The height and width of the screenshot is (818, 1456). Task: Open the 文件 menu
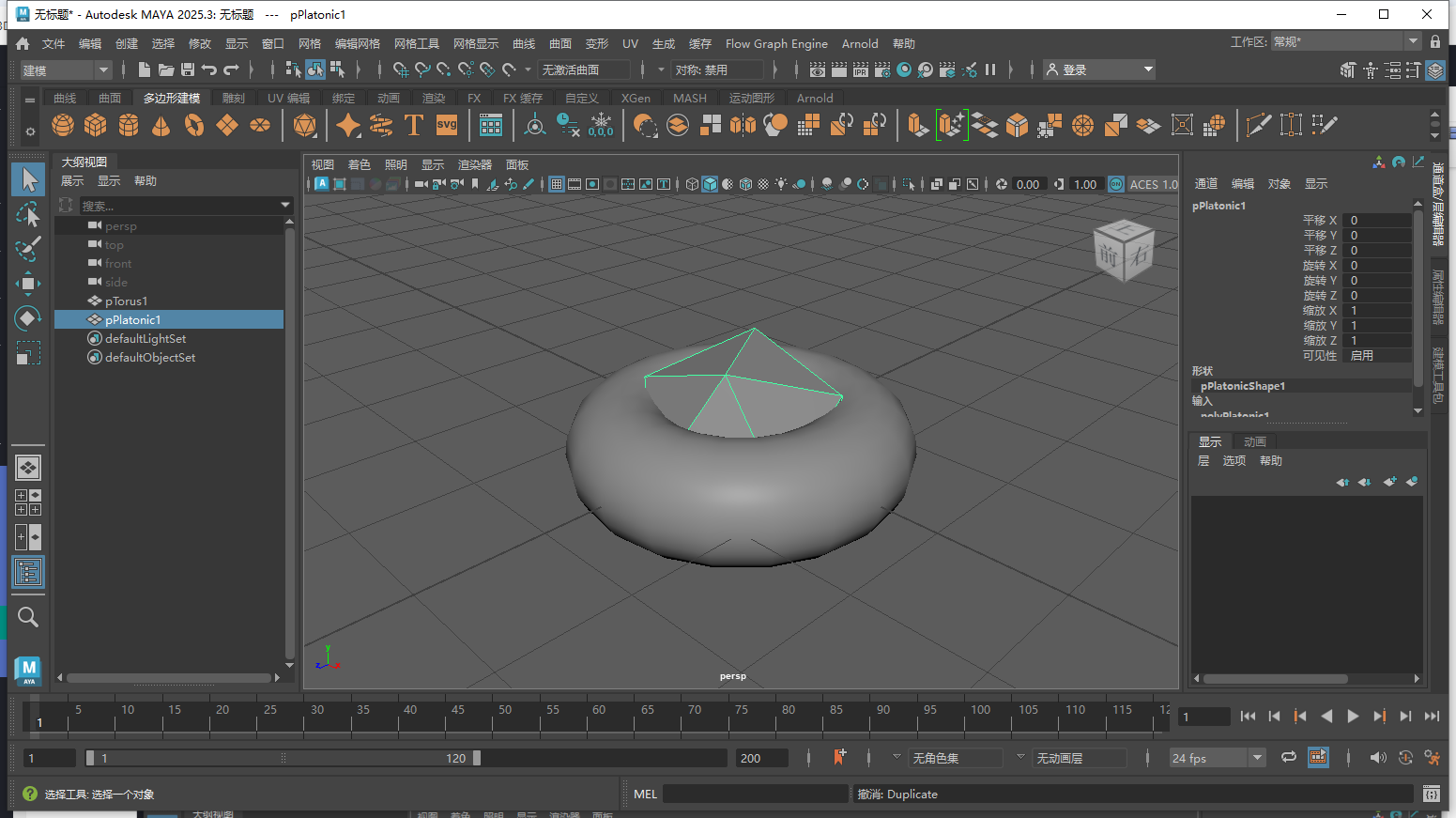(54, 43)
